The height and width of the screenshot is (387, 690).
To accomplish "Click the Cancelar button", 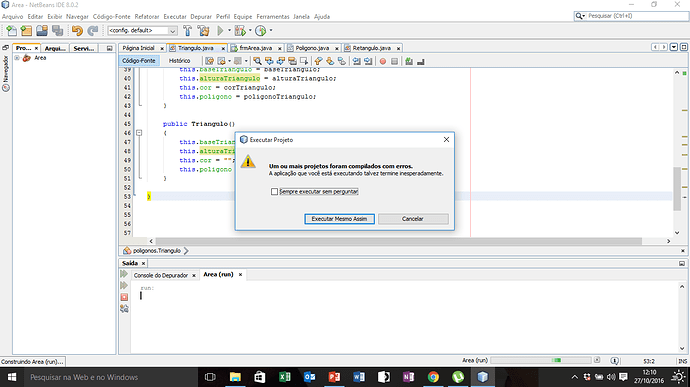I will 413,219.
